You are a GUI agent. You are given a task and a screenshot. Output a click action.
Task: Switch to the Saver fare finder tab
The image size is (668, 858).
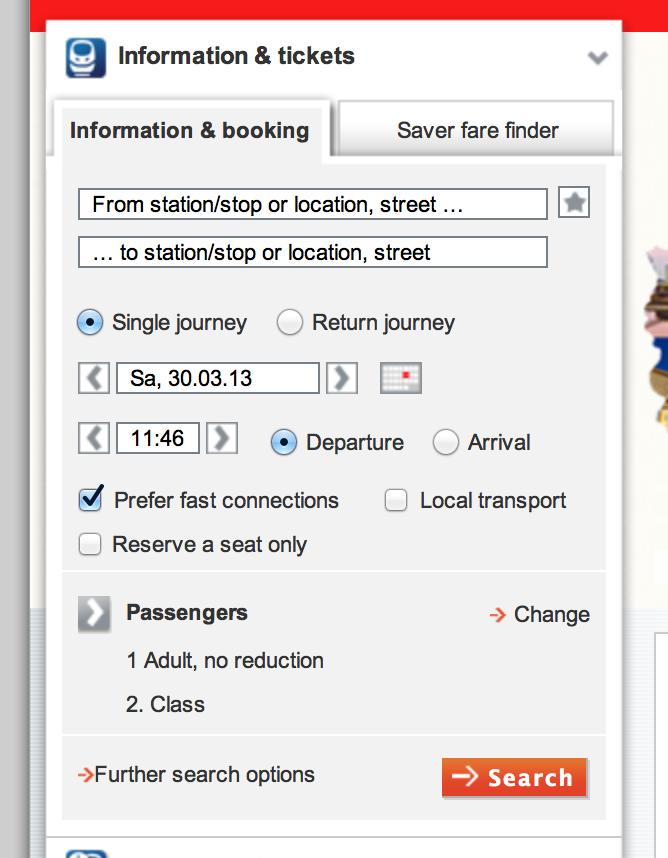(477, 129)
